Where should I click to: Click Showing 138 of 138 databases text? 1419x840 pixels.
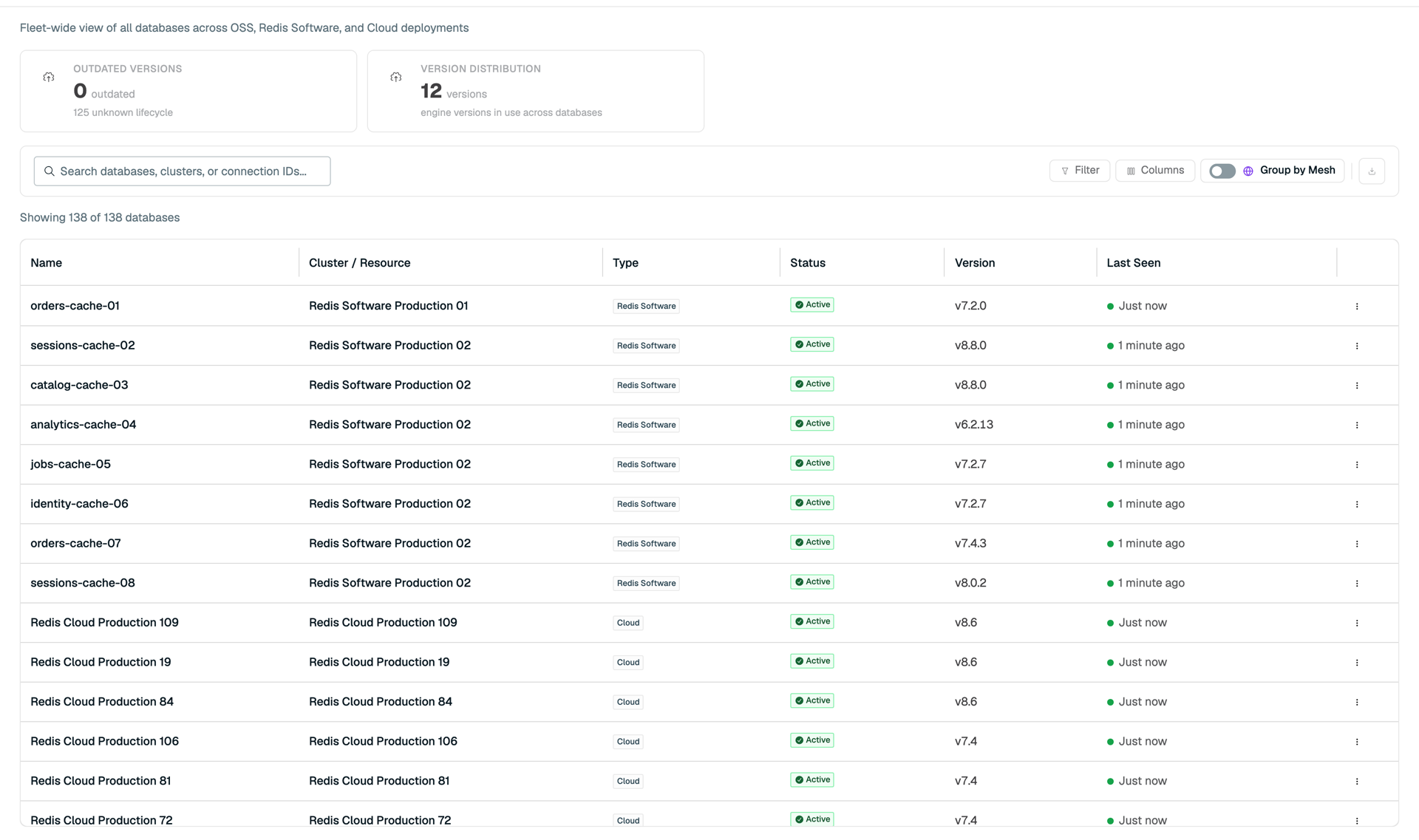(x=100, y=217)
